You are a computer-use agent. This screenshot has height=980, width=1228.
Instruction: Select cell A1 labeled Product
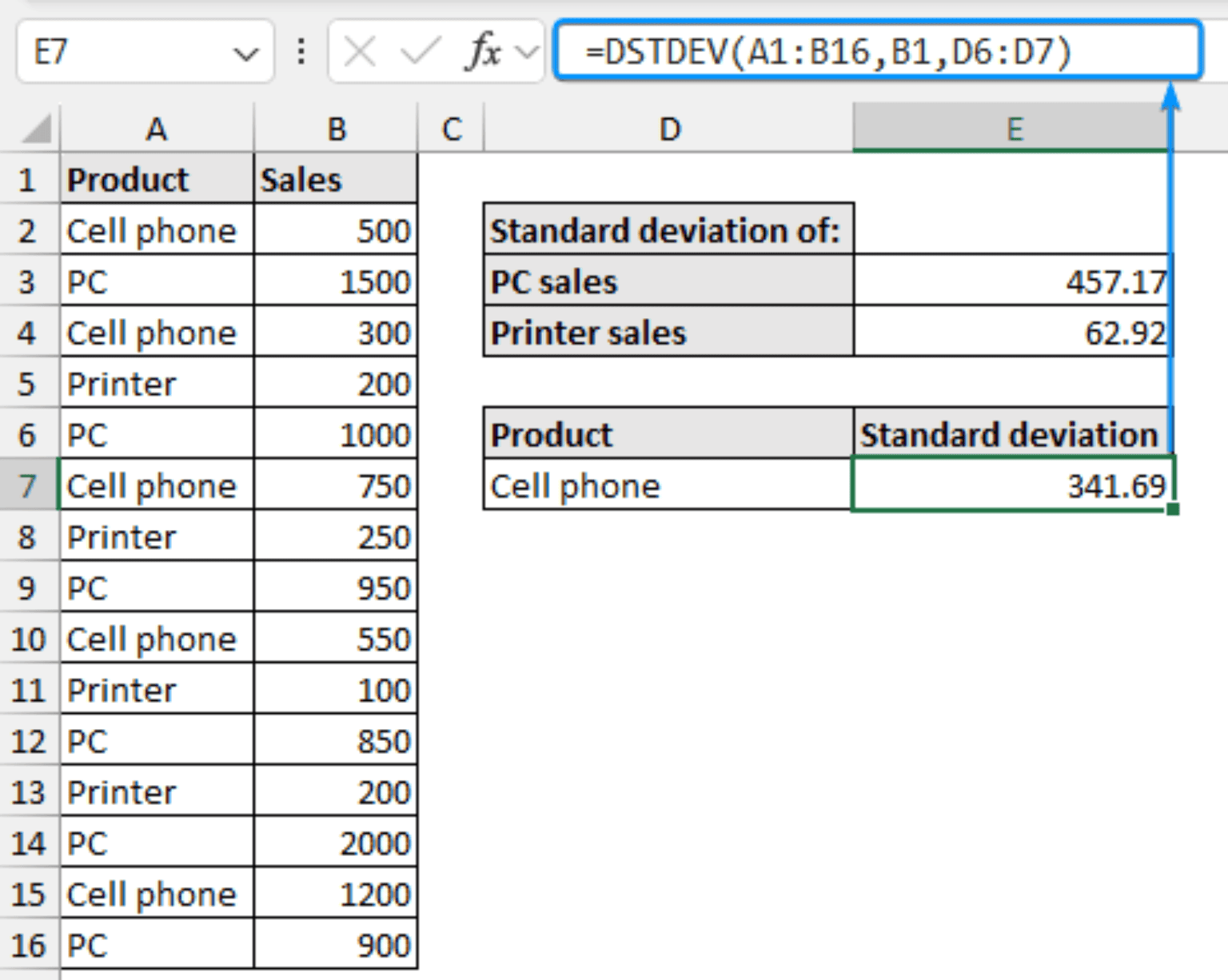(x=157, y=179)
